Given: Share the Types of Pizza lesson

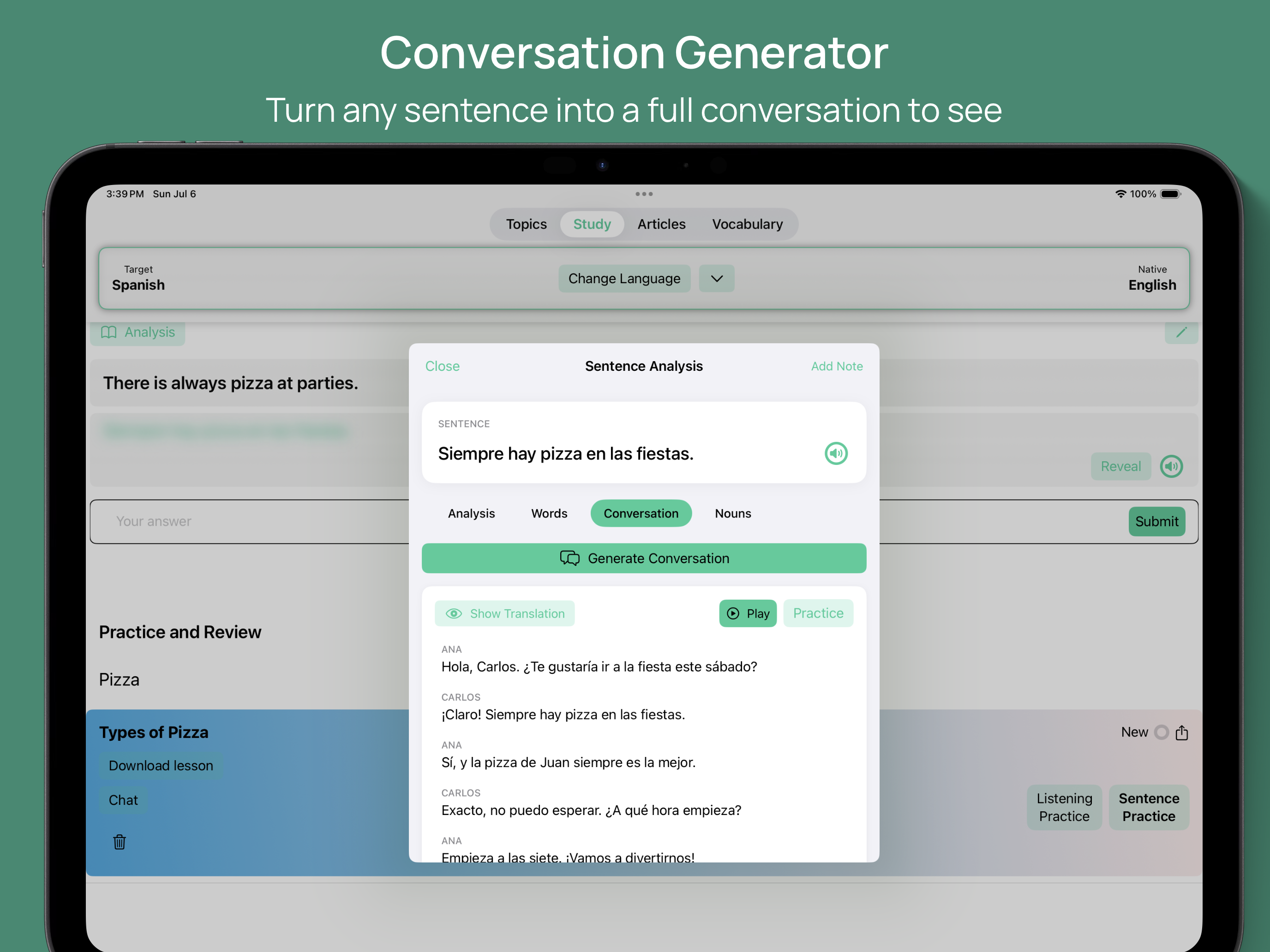Looking at the screenshot, I should pyautogui.click(x=1181, y=732).
